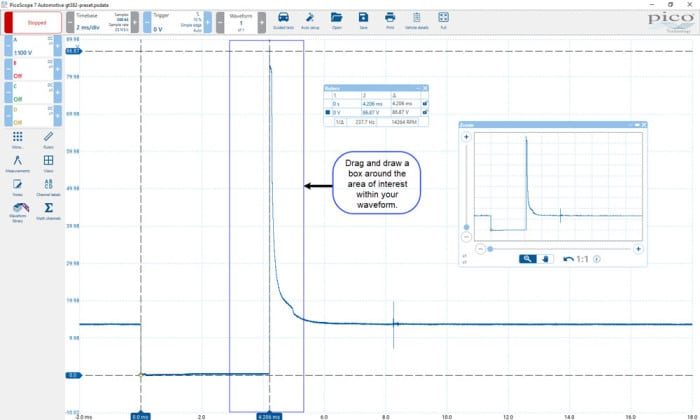Open Channel D Off options
This screenshot has height=420, width=700.
(33, 116)
